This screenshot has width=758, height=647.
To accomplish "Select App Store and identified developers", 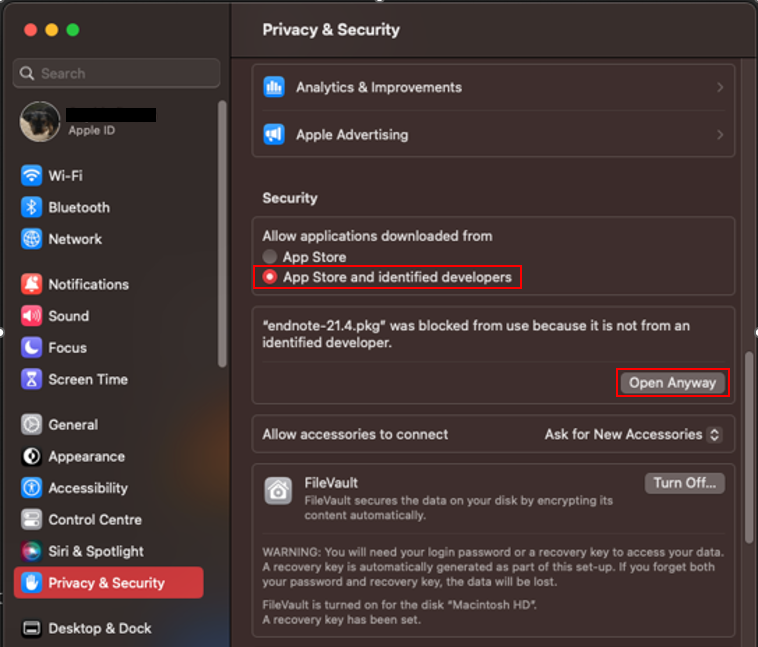I will 270,277.
